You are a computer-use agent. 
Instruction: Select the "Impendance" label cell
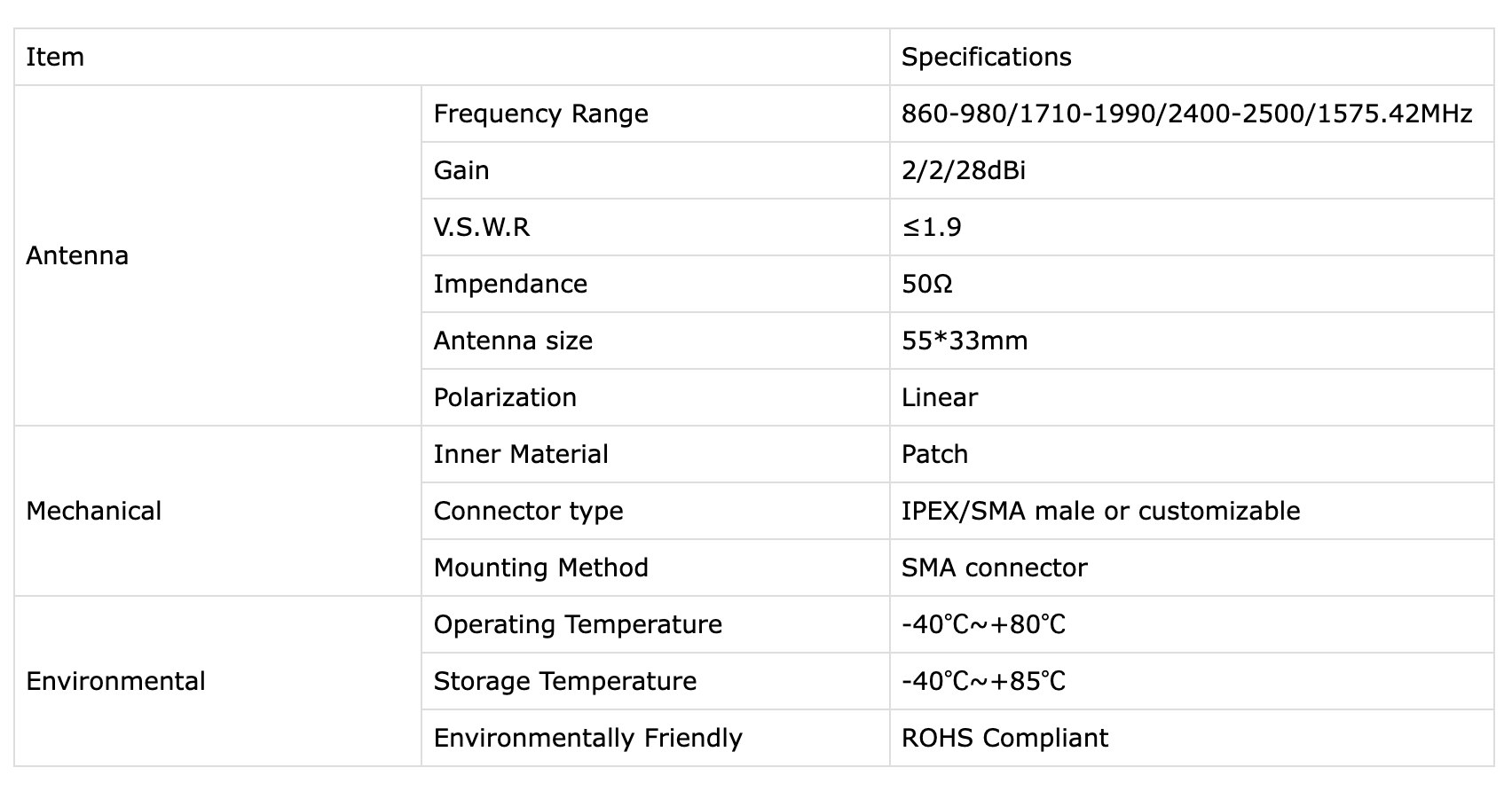(510, 285)
